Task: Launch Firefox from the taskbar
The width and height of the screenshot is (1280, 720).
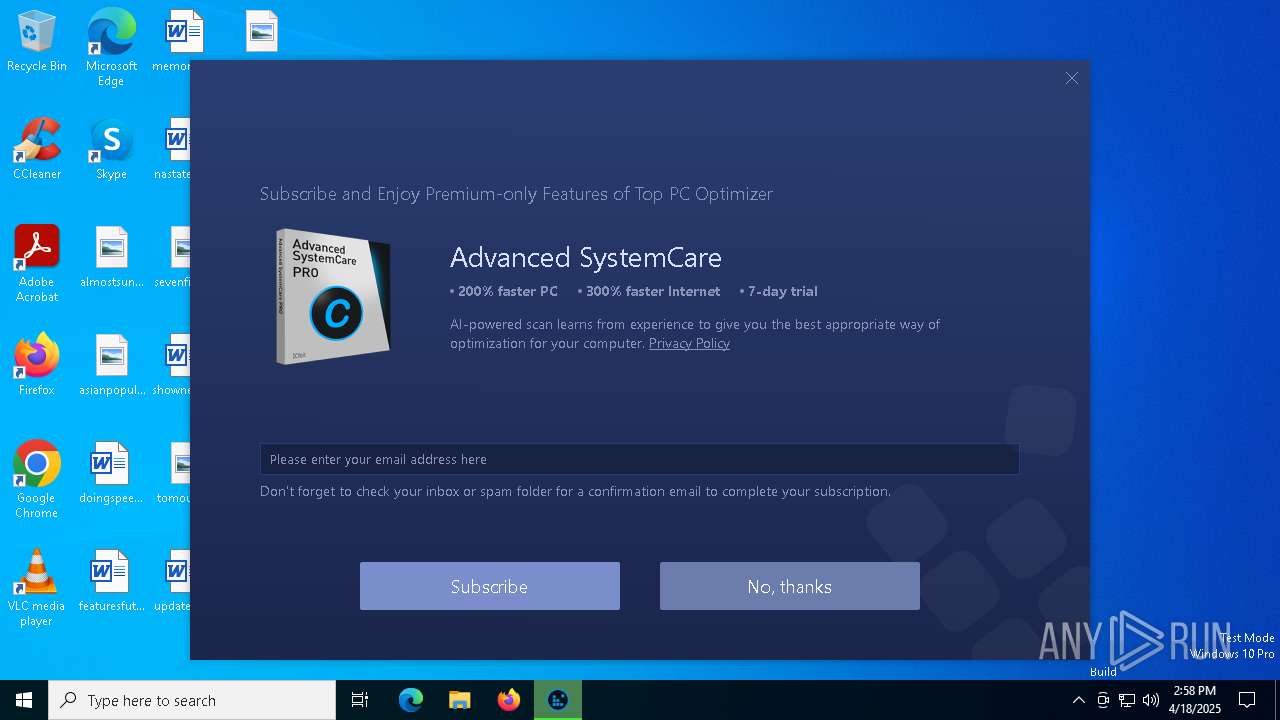Action: (x=509, y=700)
